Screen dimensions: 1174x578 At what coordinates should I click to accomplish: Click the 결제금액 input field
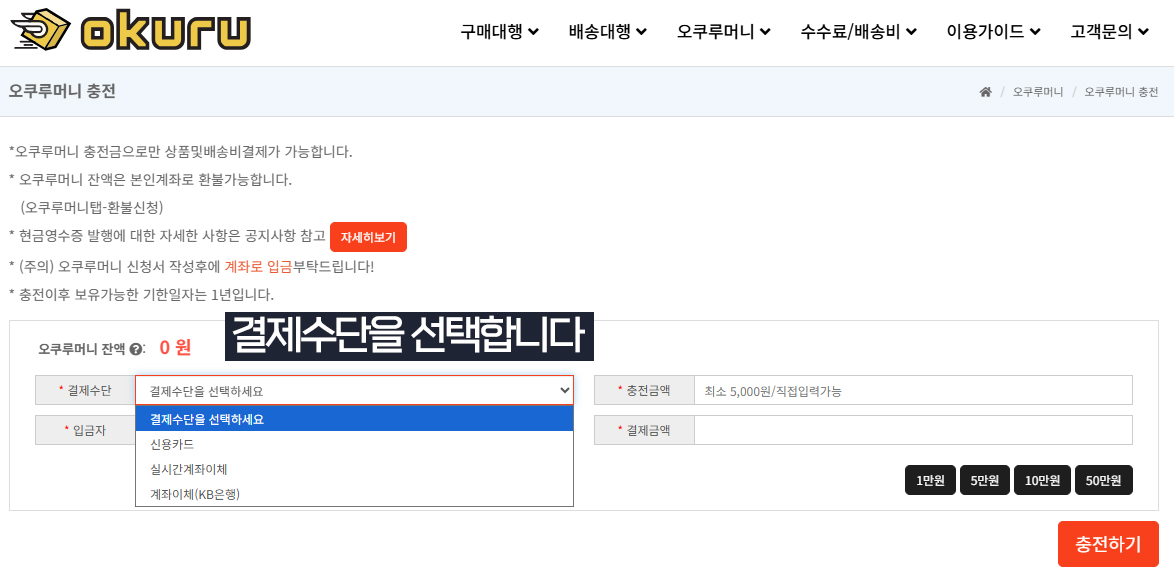(x=913, y=430)
